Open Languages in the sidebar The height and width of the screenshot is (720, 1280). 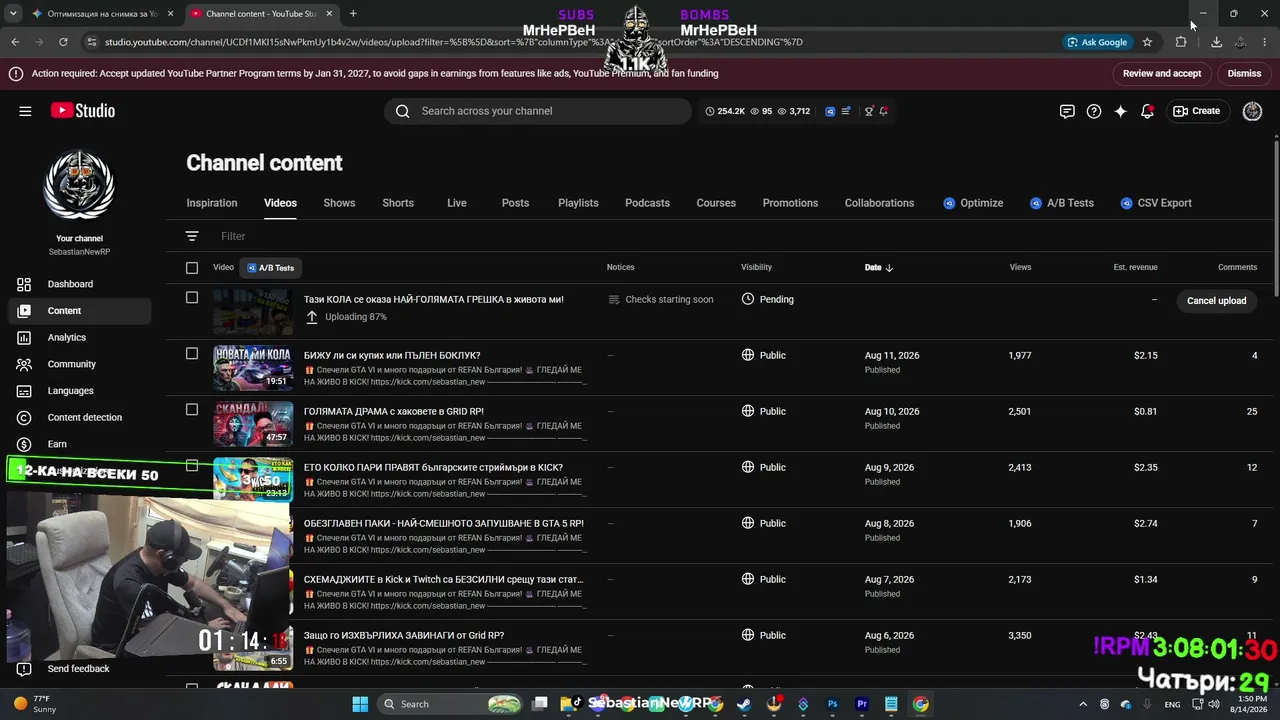click(x=80, y=391)
